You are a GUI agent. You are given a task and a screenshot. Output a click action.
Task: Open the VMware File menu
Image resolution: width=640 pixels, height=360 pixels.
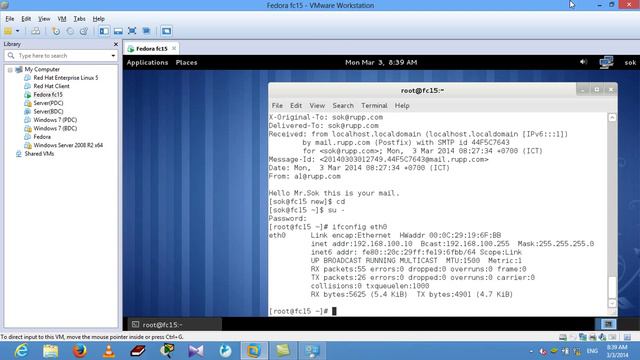click(x=9, y=19)
